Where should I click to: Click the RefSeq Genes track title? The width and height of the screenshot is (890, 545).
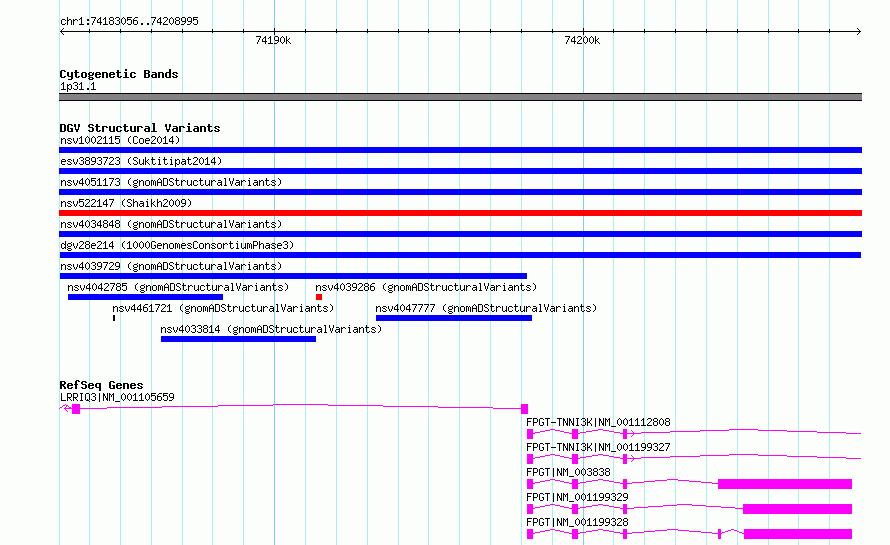(x=101, y=385)
